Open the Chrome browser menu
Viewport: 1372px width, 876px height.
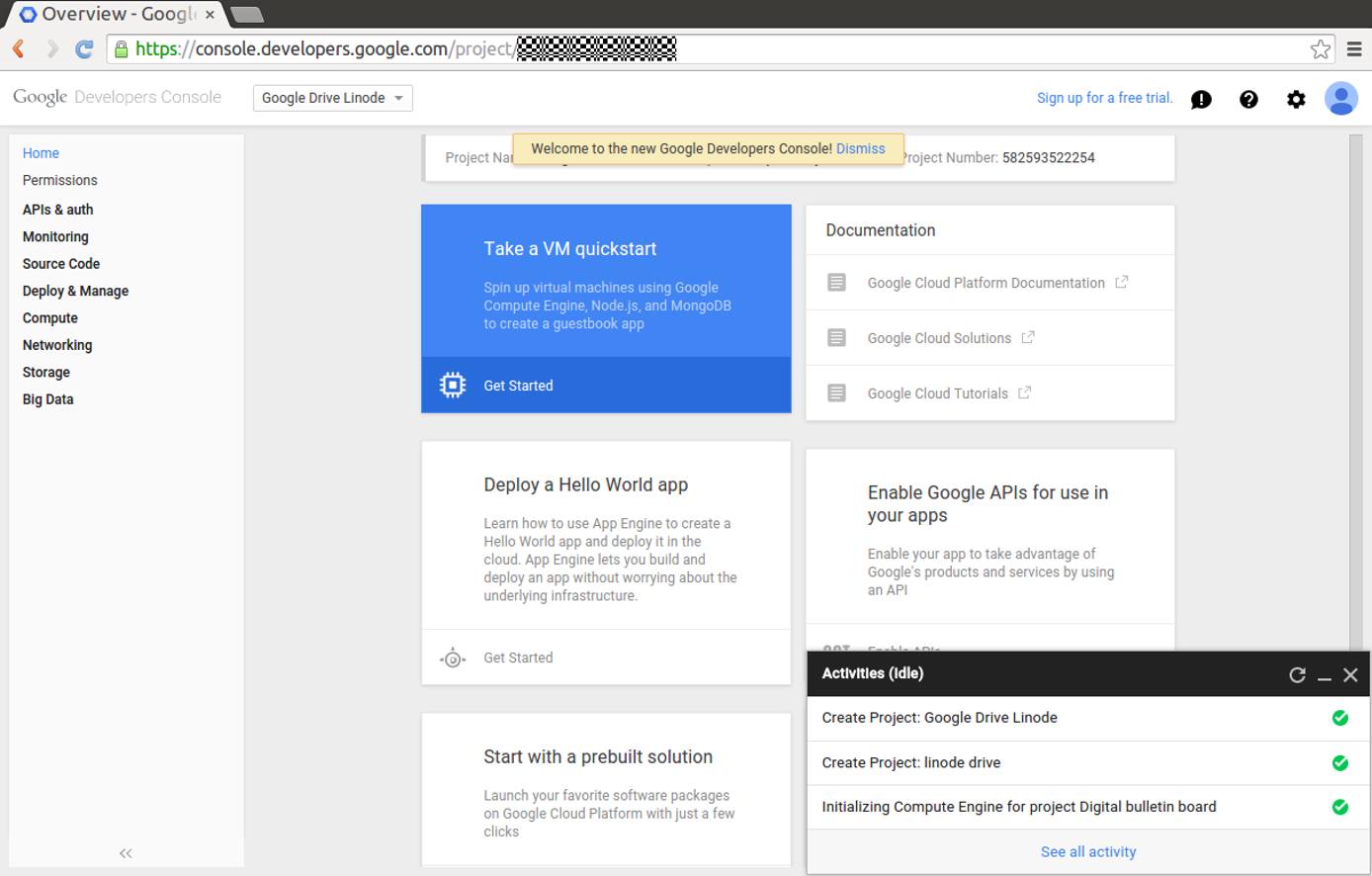coord(1353,47)
